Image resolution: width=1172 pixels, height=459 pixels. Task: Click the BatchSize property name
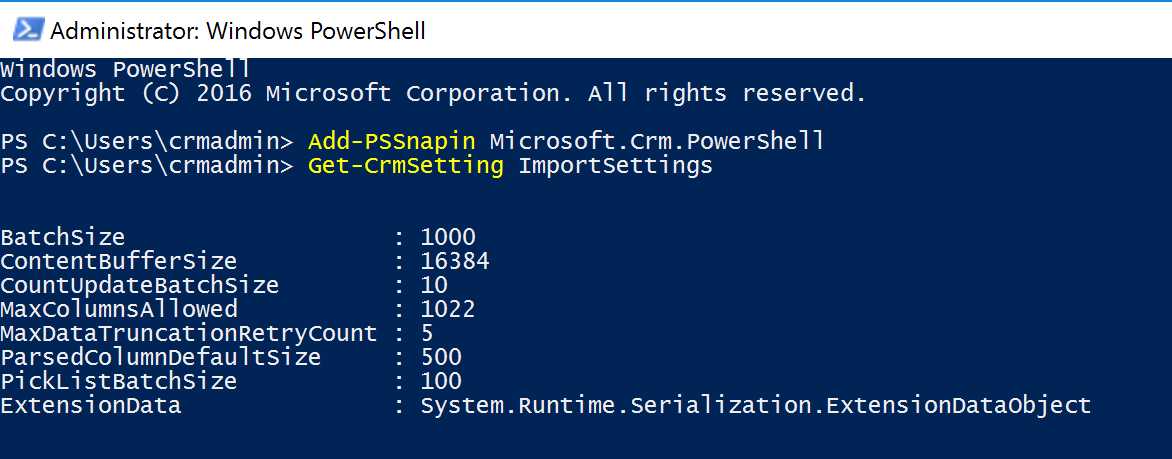coord(63,237)
